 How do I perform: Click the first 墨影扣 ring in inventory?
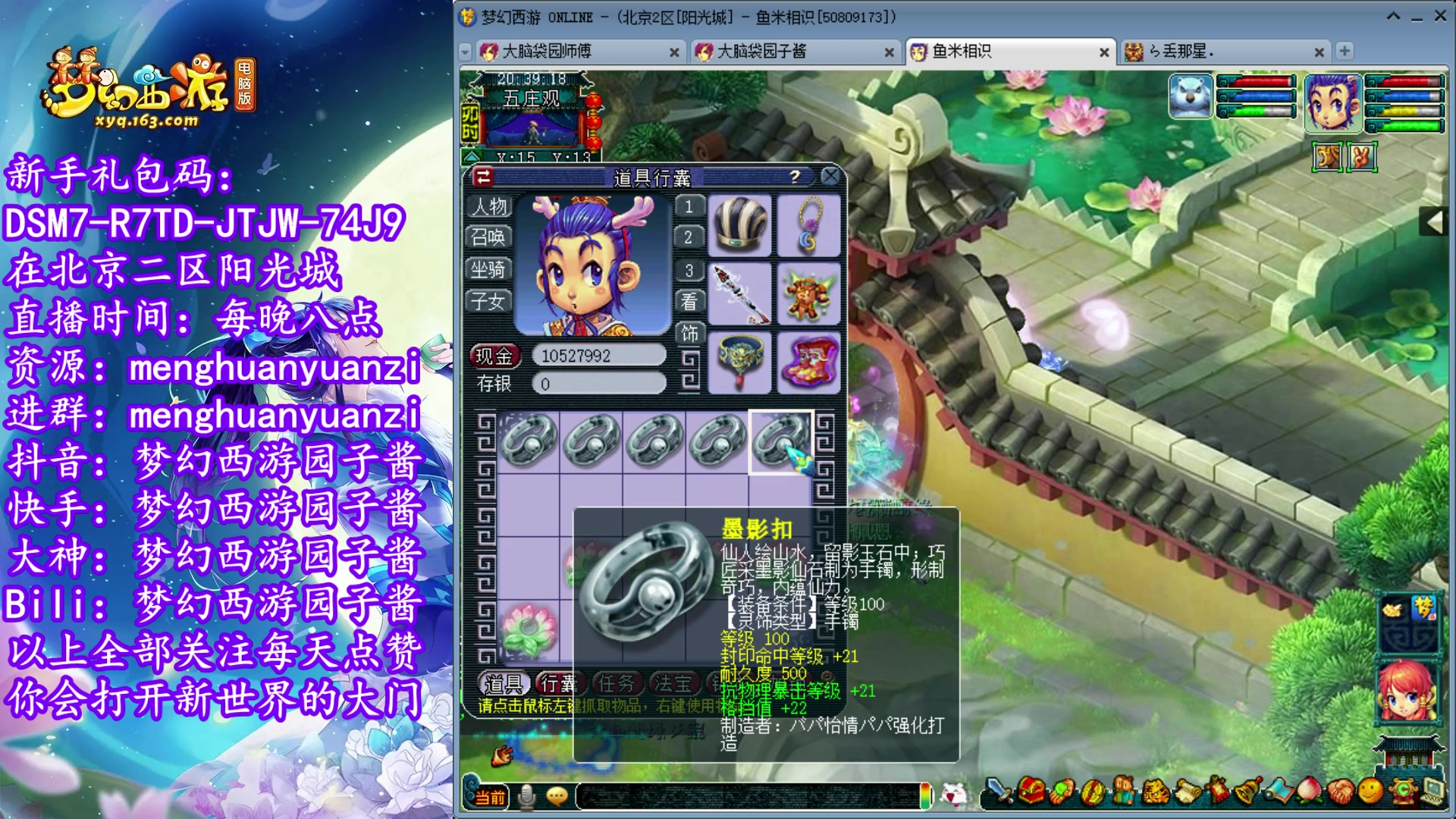click(529, 441)
